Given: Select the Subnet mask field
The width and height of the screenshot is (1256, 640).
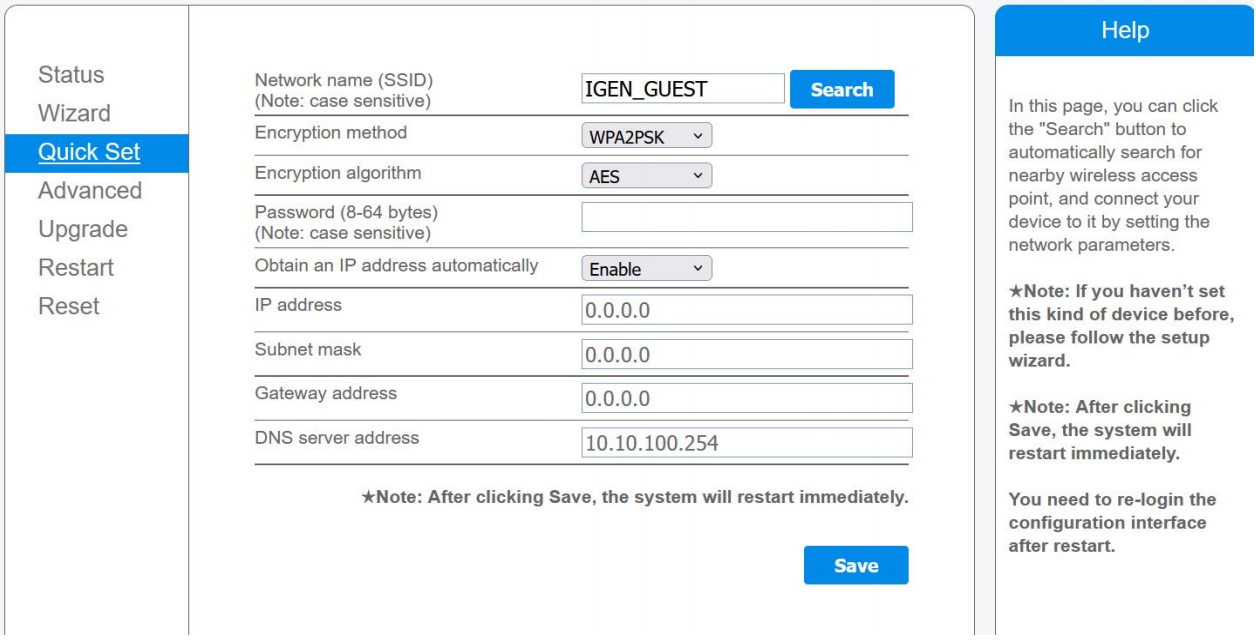Looking at the screenshot, I should [746, 354].
